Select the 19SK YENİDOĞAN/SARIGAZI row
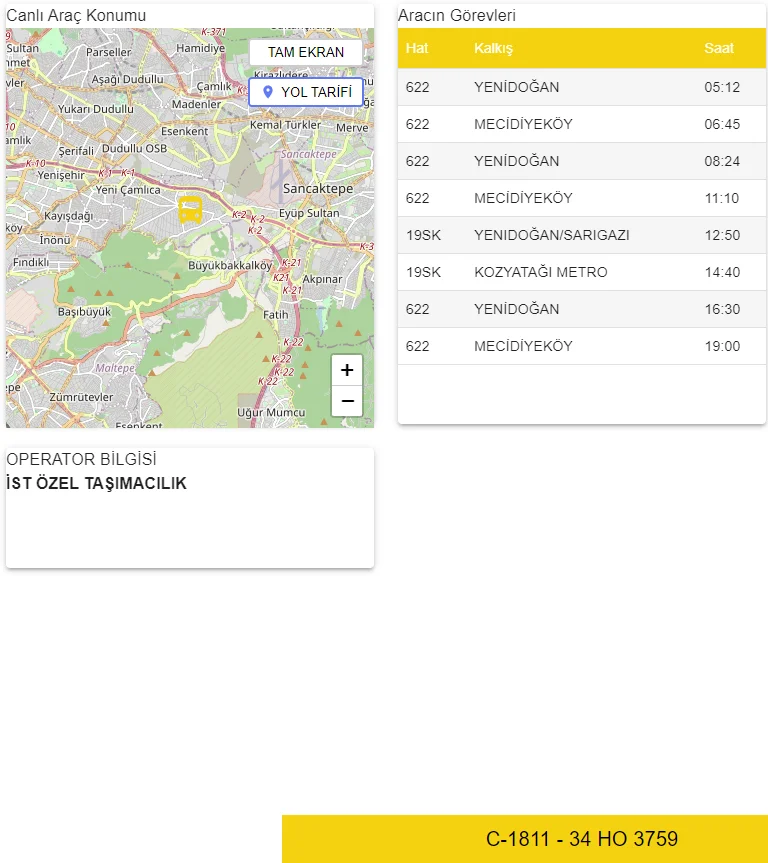This screenshot has width=768, height=863. click(x=581, y=235)
